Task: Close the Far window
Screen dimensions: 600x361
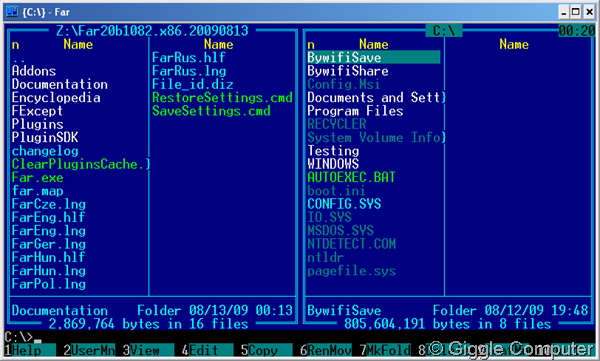Action: pyautogui.click(x=589, y=12)
